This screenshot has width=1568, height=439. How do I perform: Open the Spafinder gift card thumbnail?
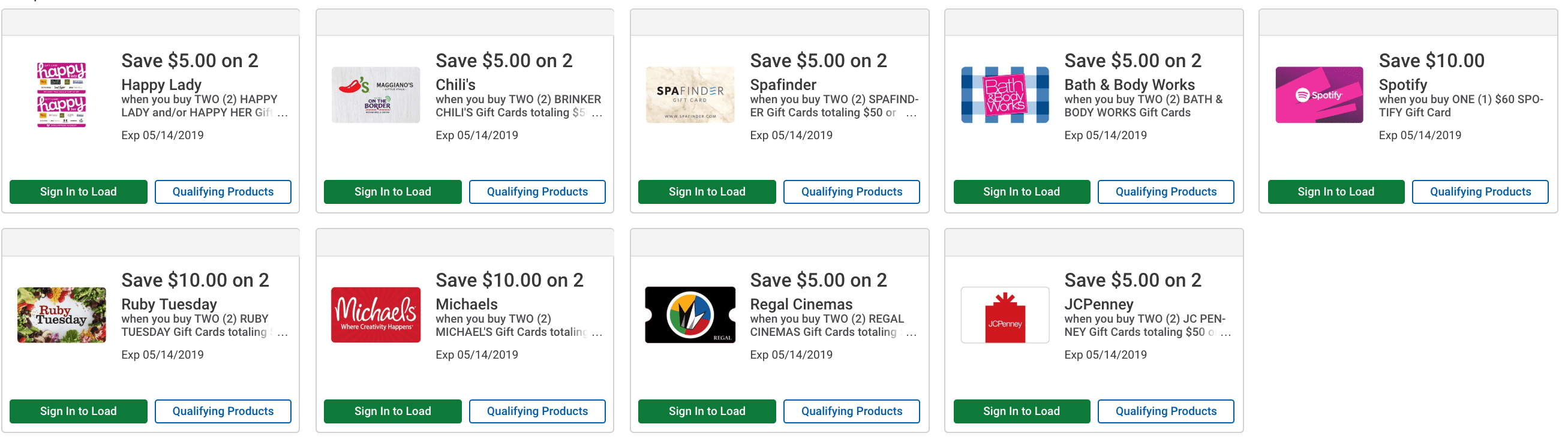pyautogui.click(x=690, y=94)
